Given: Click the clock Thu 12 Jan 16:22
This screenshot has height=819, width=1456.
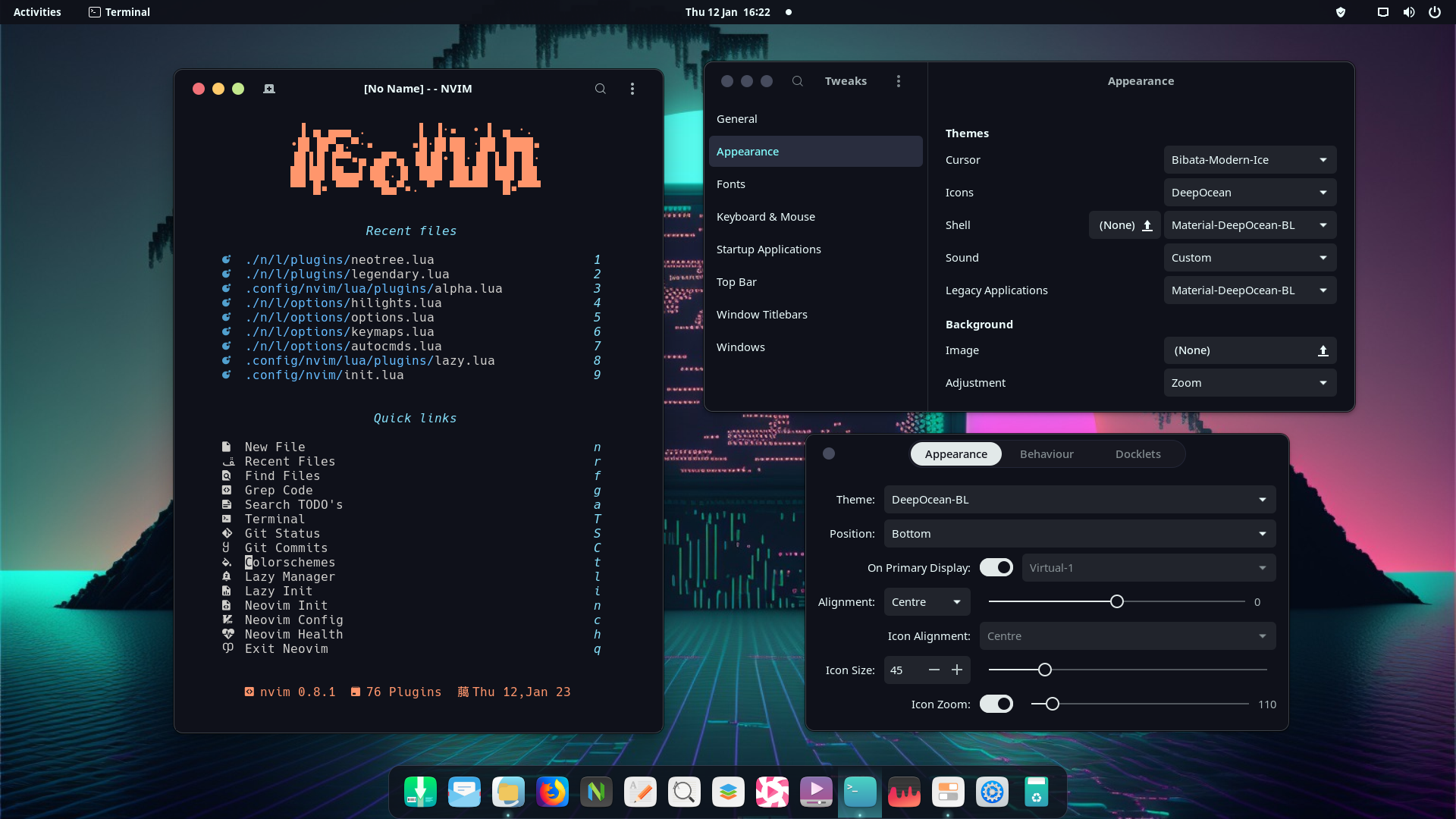Looking at the screenshot, I should [727, 12].
